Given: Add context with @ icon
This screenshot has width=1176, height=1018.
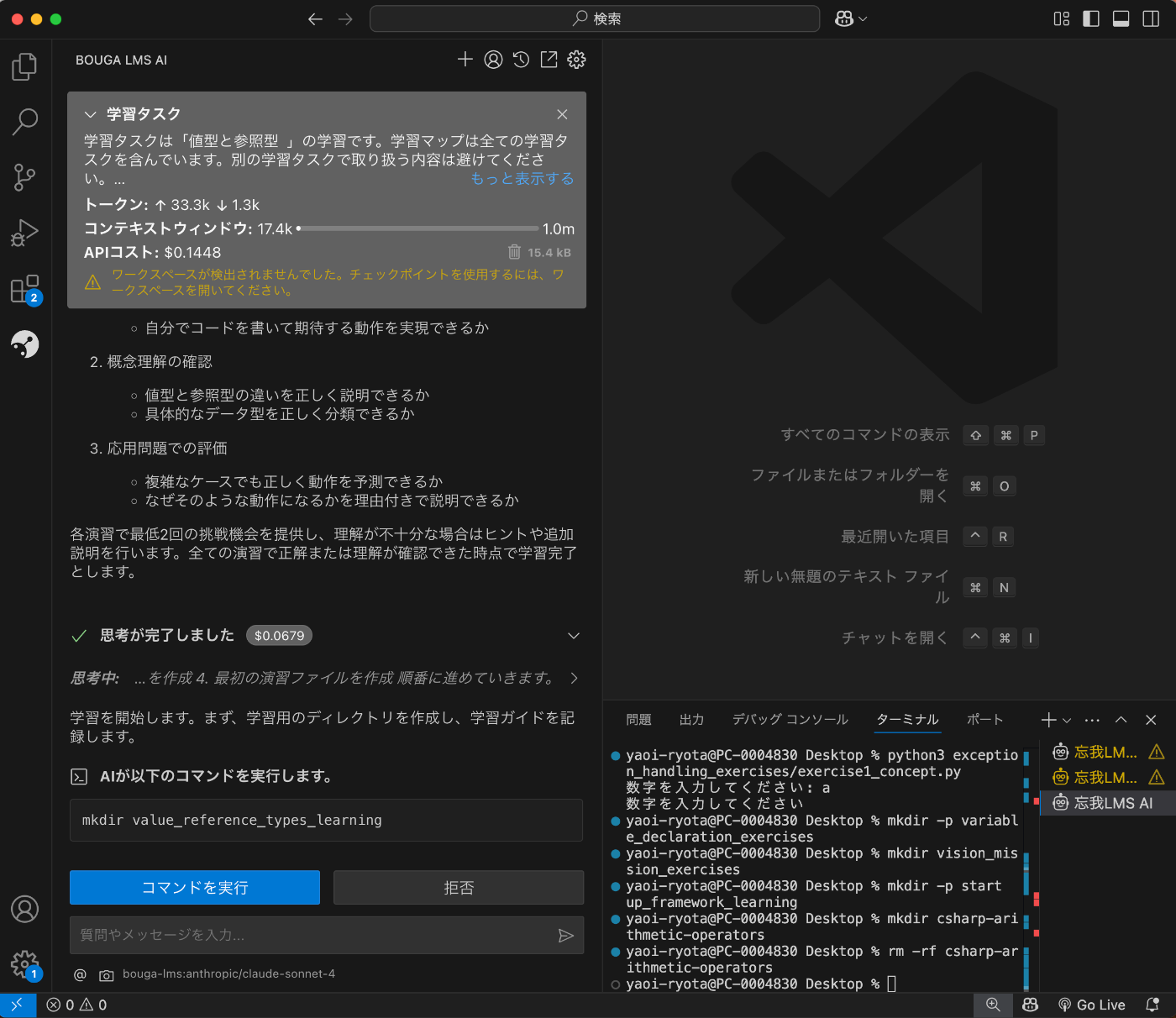Looking at the screenshot, I should click(80, 974).
